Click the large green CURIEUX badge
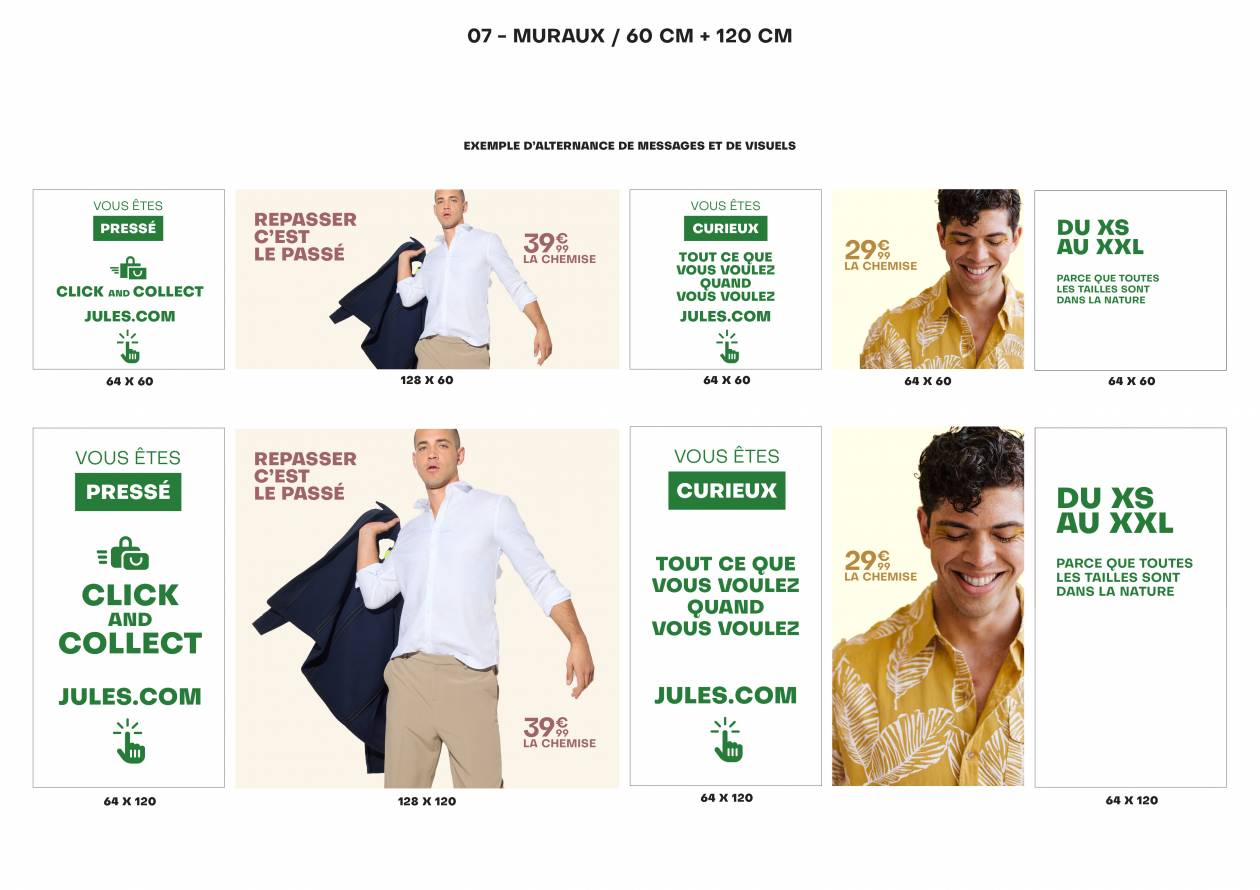This screenshot has height=890, width=1260. pos(727,490)
